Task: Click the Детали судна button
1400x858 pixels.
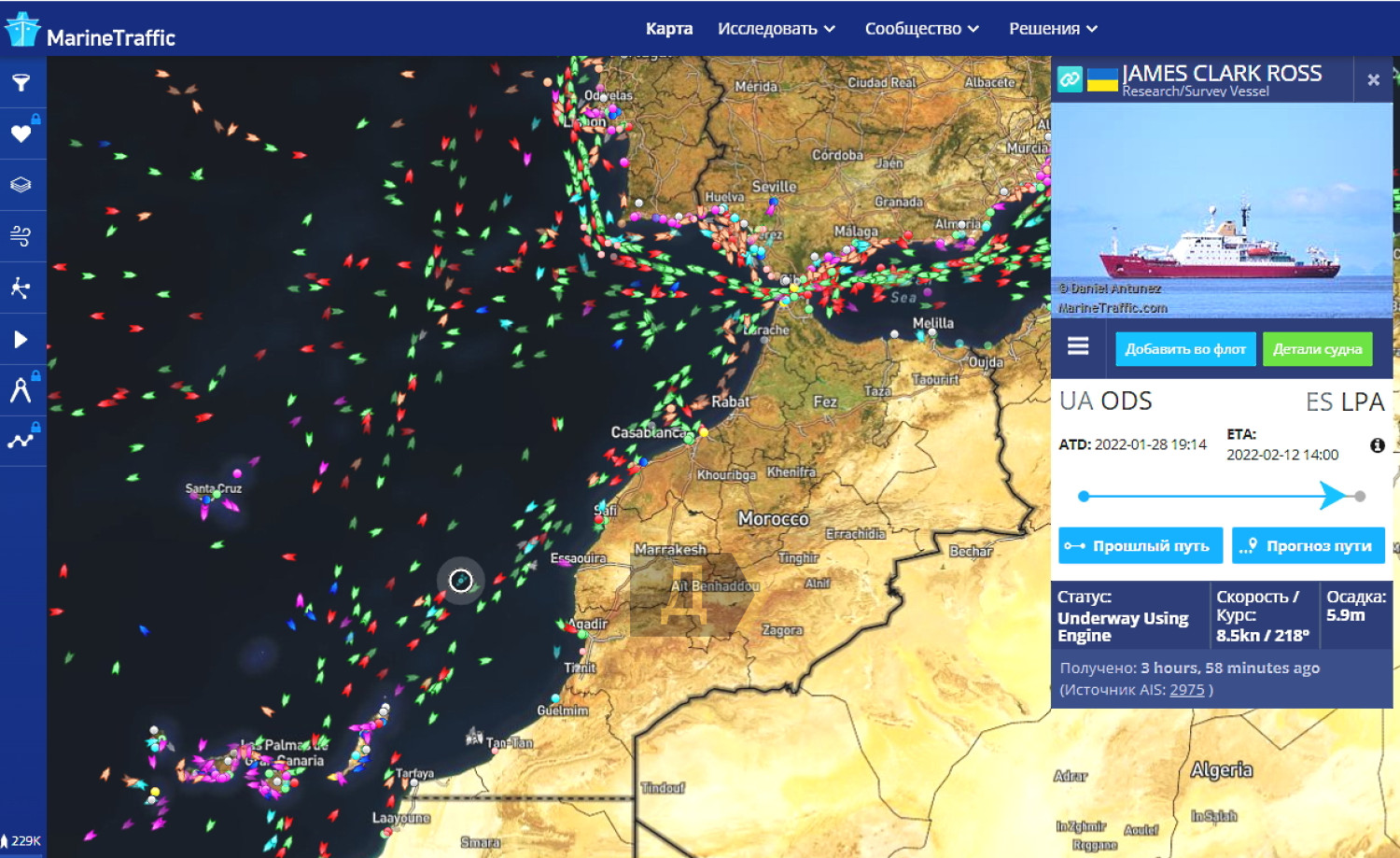Action: point(1317,349)
